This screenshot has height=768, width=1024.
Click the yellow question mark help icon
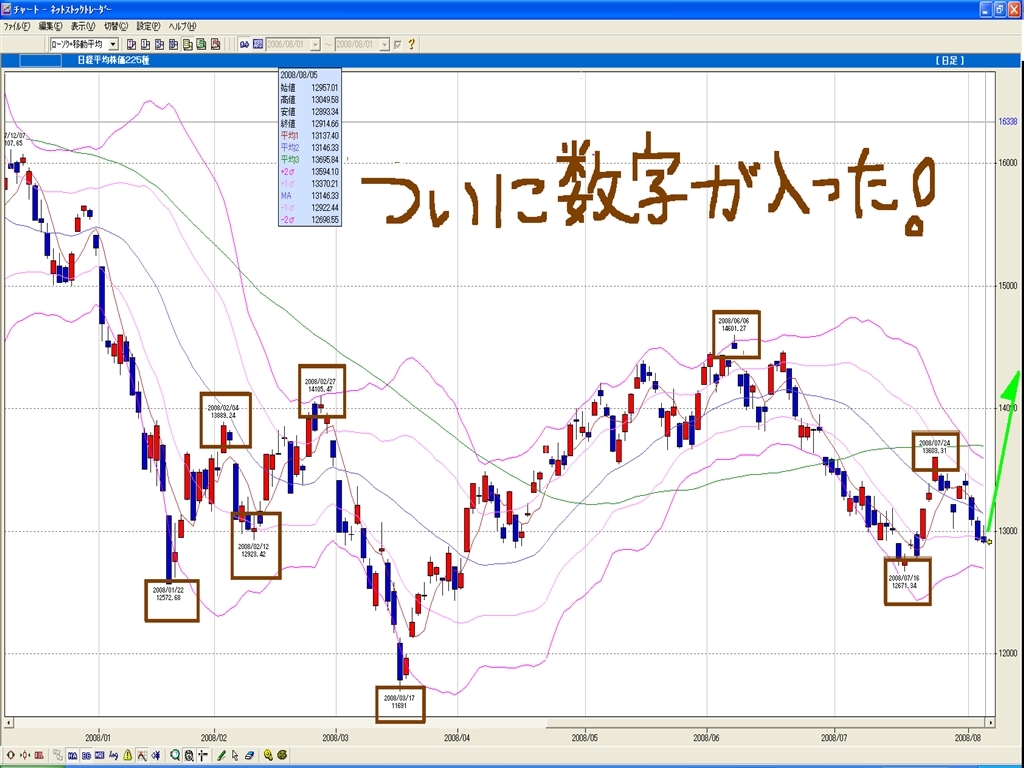coord(411,44)
